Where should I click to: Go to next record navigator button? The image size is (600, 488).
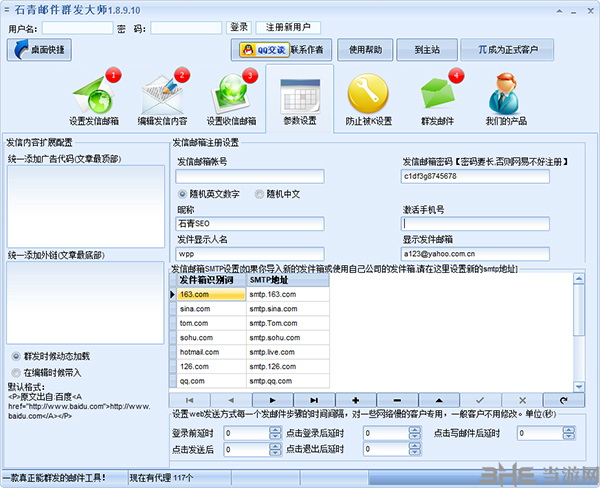[x=272, y=400]
